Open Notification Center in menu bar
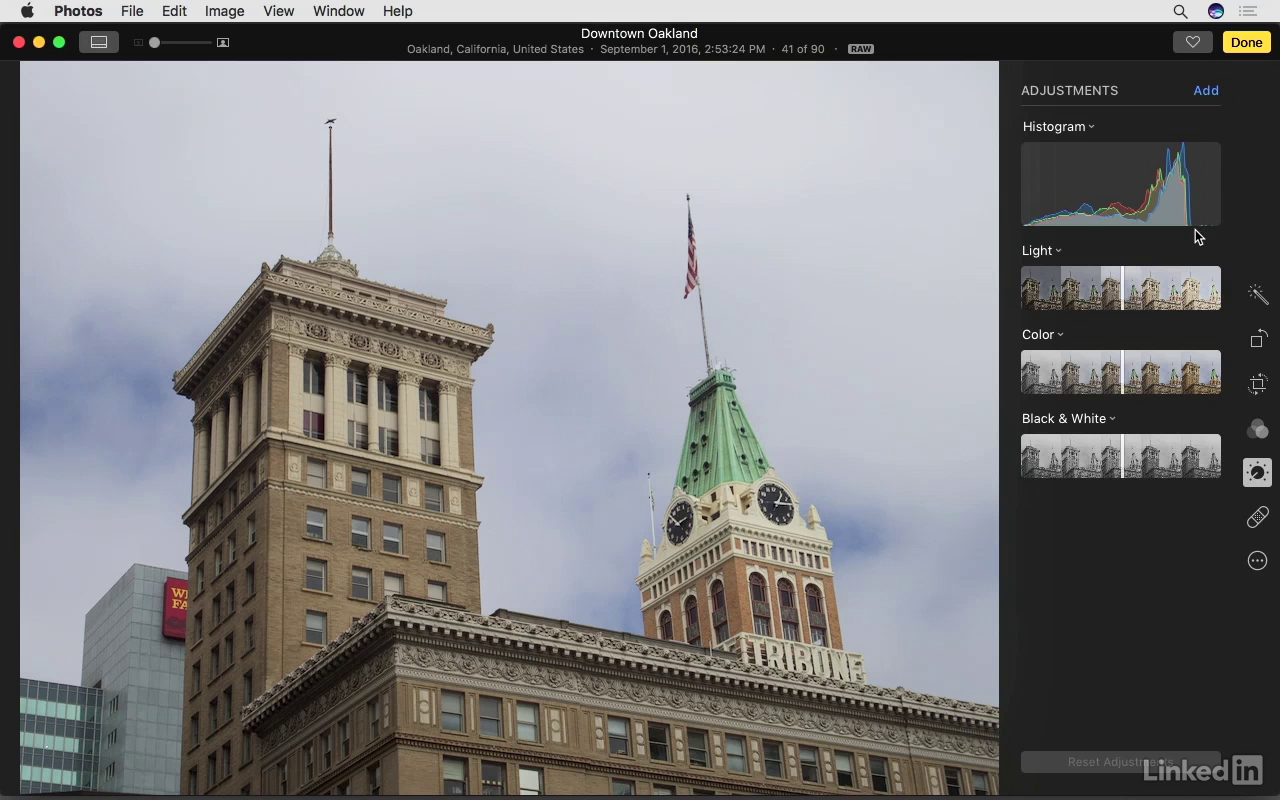Viewport: 1280px width, 800px height. [1248, 11]
